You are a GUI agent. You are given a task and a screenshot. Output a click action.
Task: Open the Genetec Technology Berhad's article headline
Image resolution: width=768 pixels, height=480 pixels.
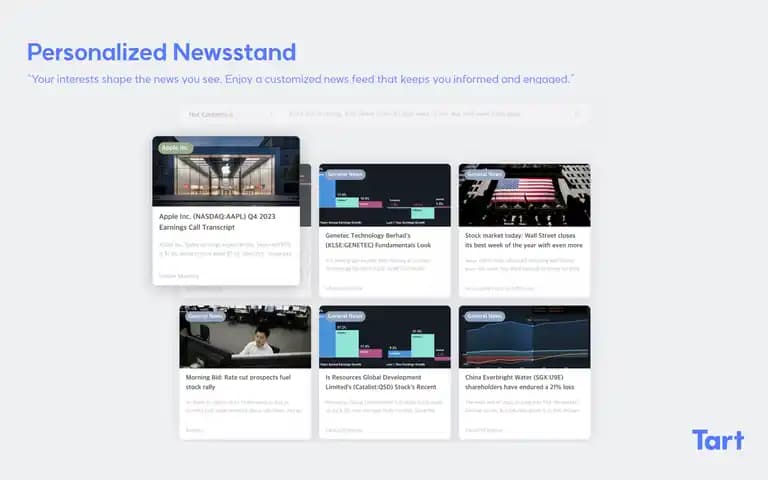[378, 240]
